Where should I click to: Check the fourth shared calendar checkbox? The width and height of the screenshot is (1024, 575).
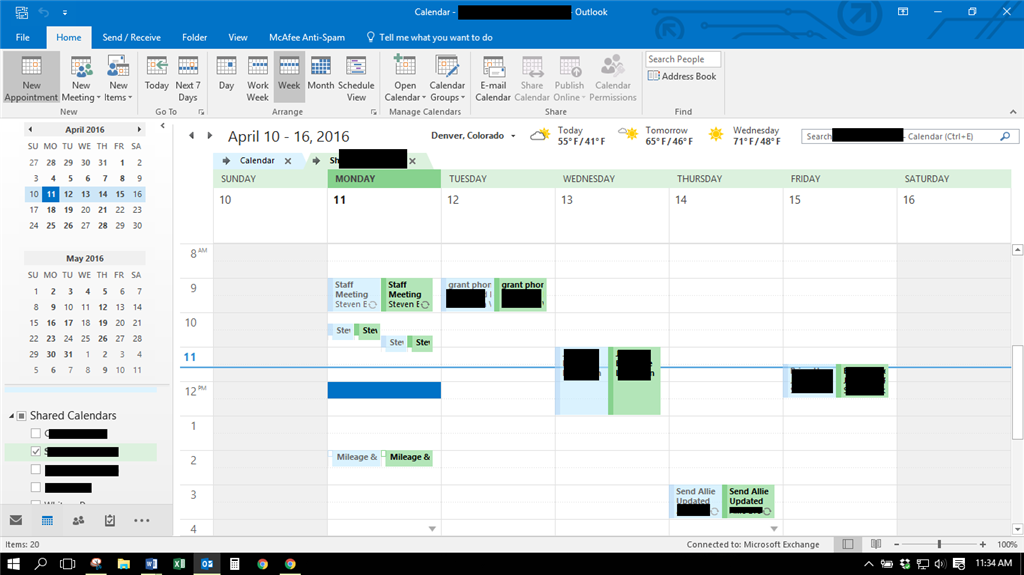pyautogui.click(x=36, y=487)
